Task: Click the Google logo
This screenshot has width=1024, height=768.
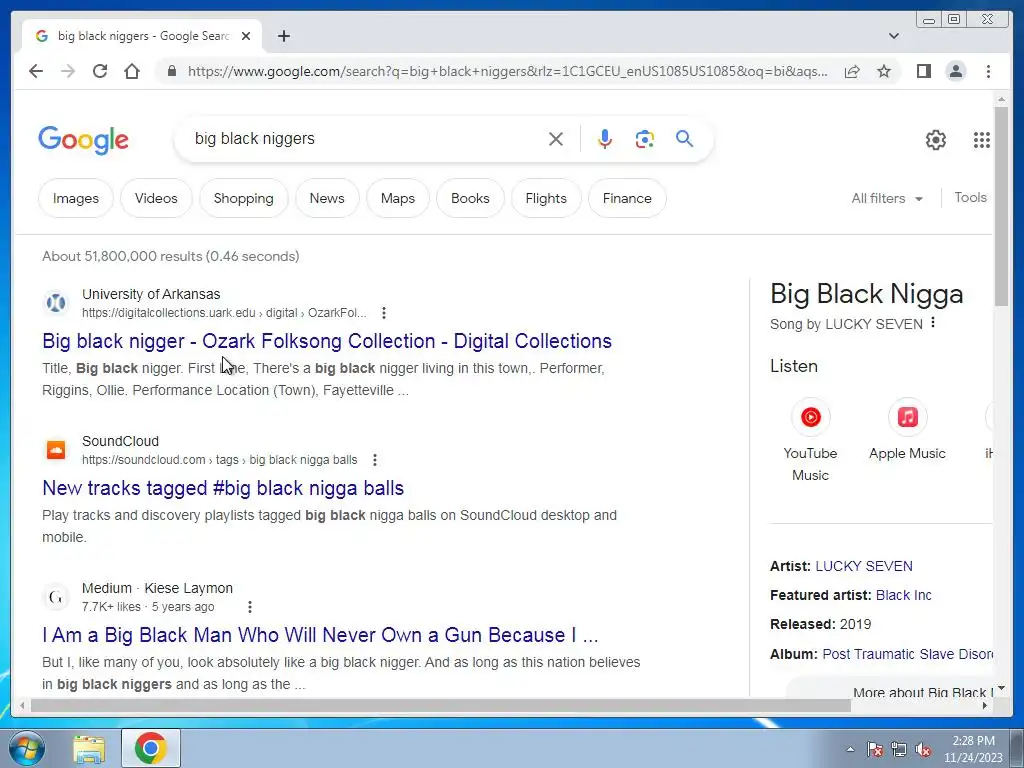Action: click(84, 140)
